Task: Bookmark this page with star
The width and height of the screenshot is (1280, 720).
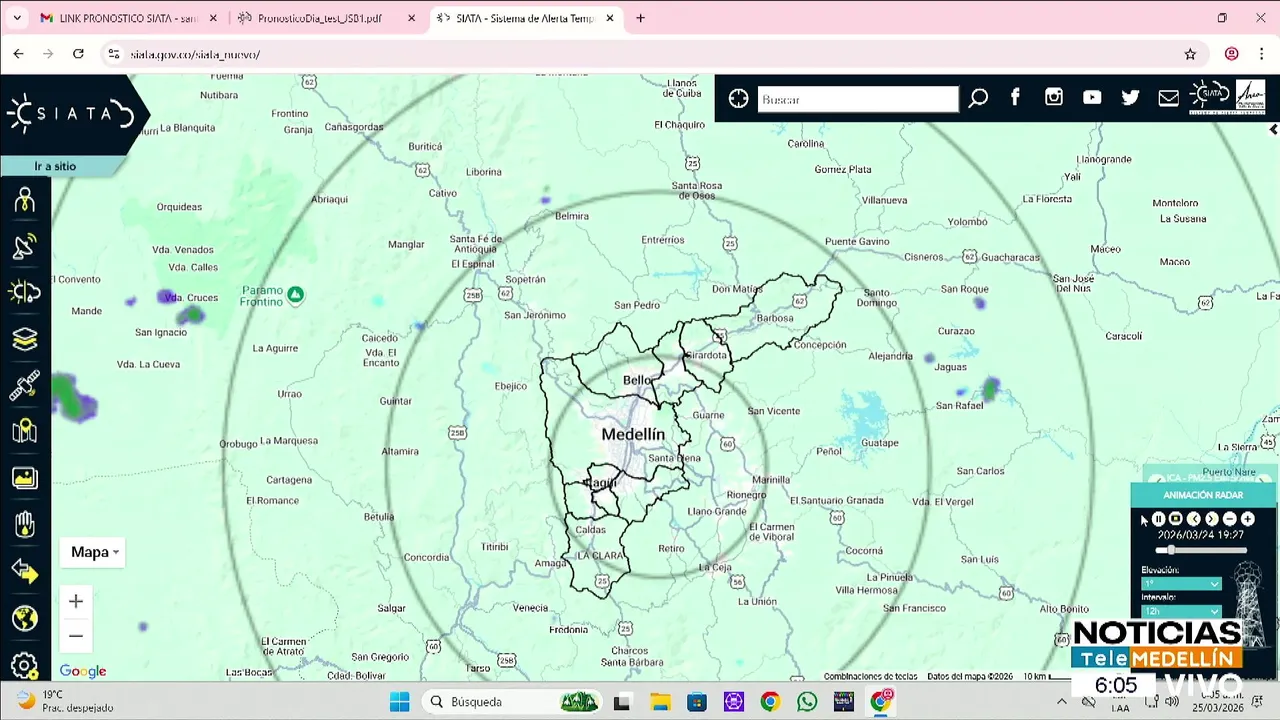Action: 1190,54
